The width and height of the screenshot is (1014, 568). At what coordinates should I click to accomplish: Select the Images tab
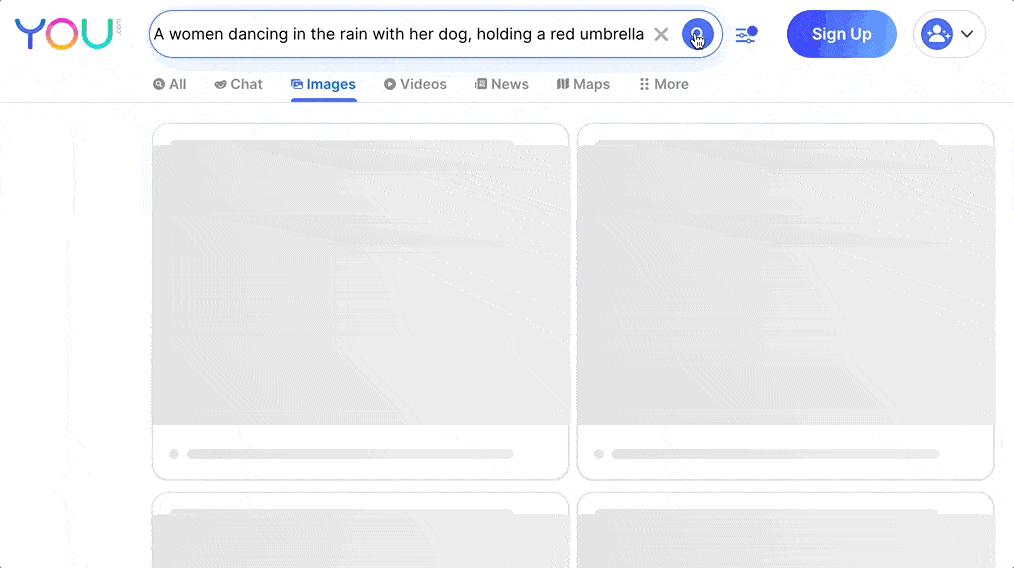click(323, 84)
